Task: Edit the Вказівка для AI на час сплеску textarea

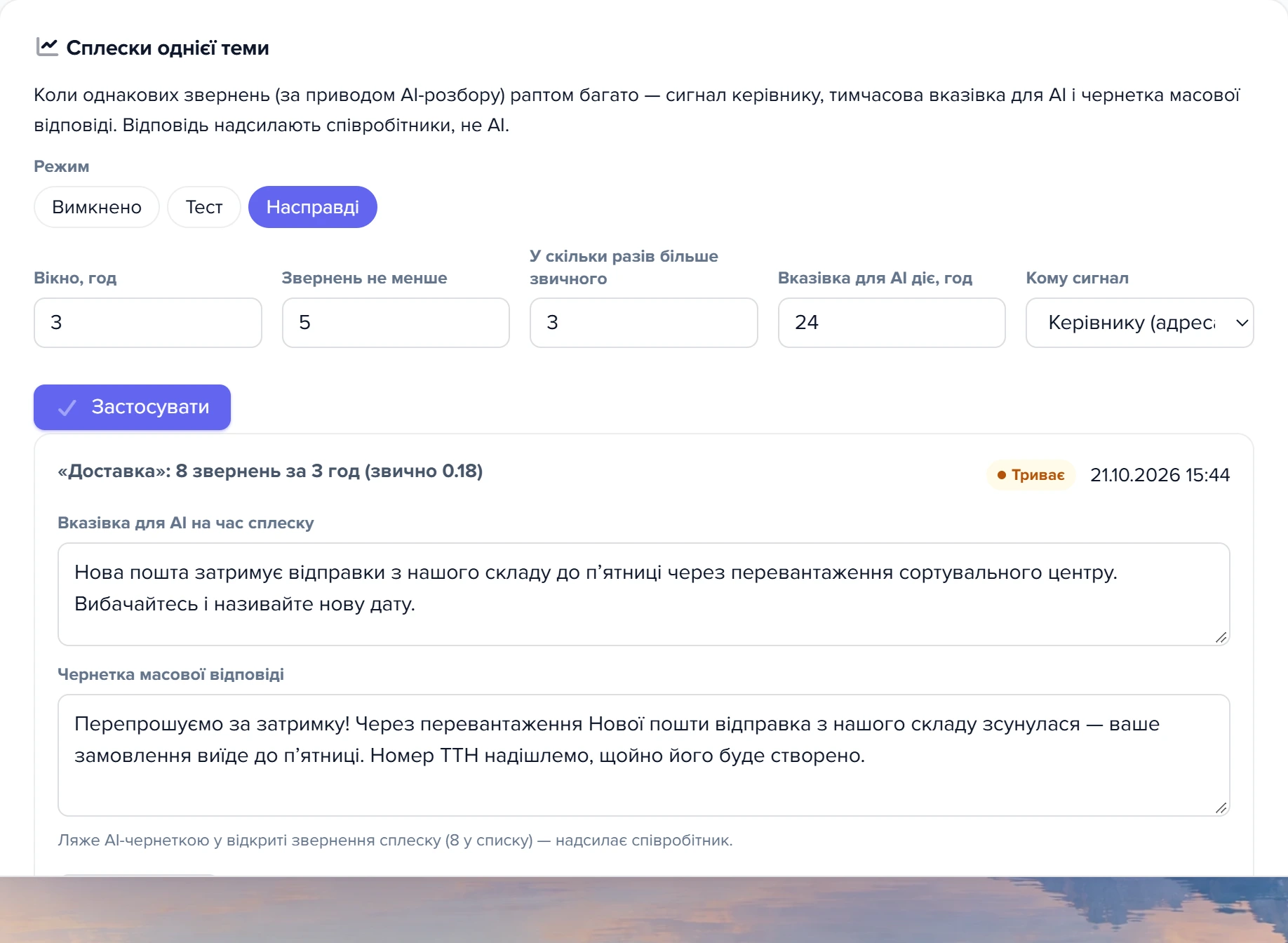Action: (644, 594)
